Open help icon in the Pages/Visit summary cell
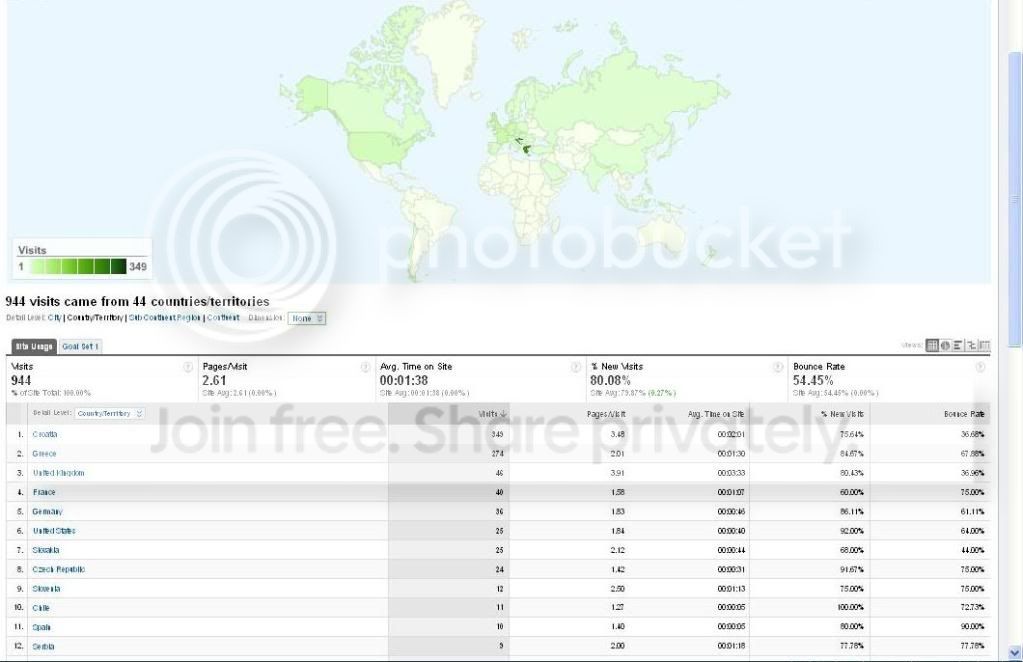This screenshot has width=1023, height=662. (x=365, y=367)
